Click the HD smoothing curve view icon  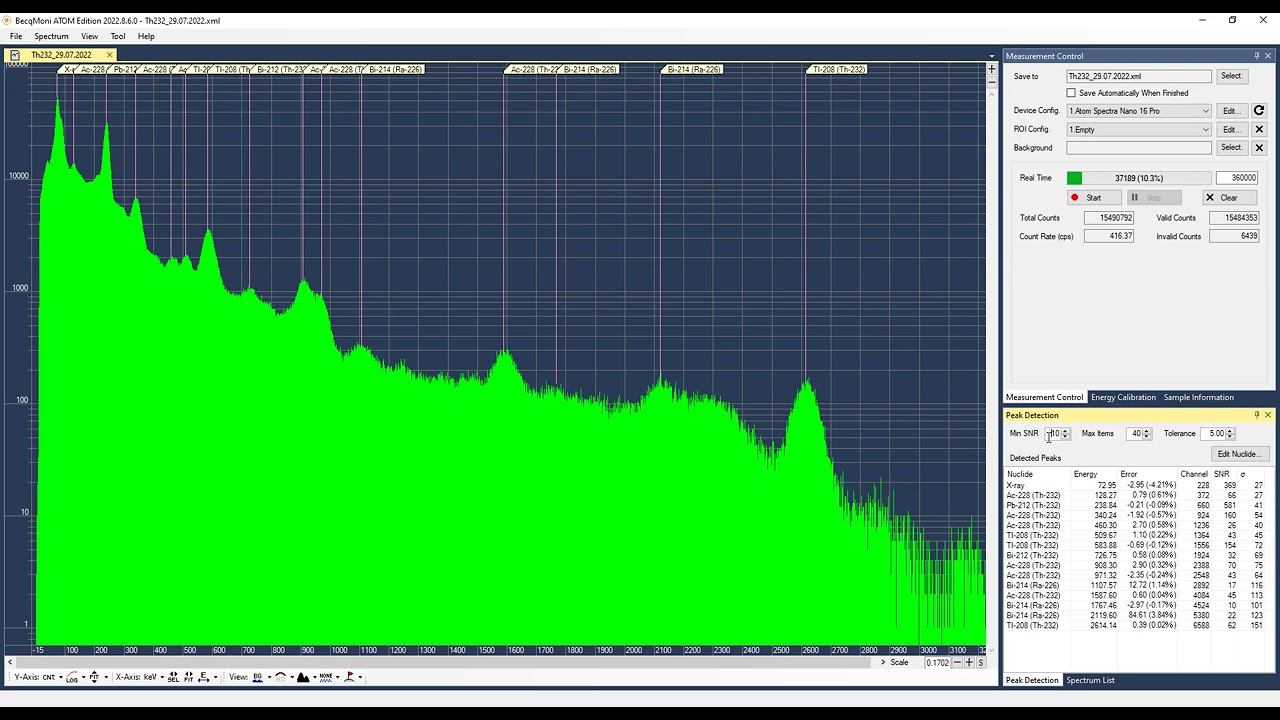pyautogui.click(x=280, y=677)
